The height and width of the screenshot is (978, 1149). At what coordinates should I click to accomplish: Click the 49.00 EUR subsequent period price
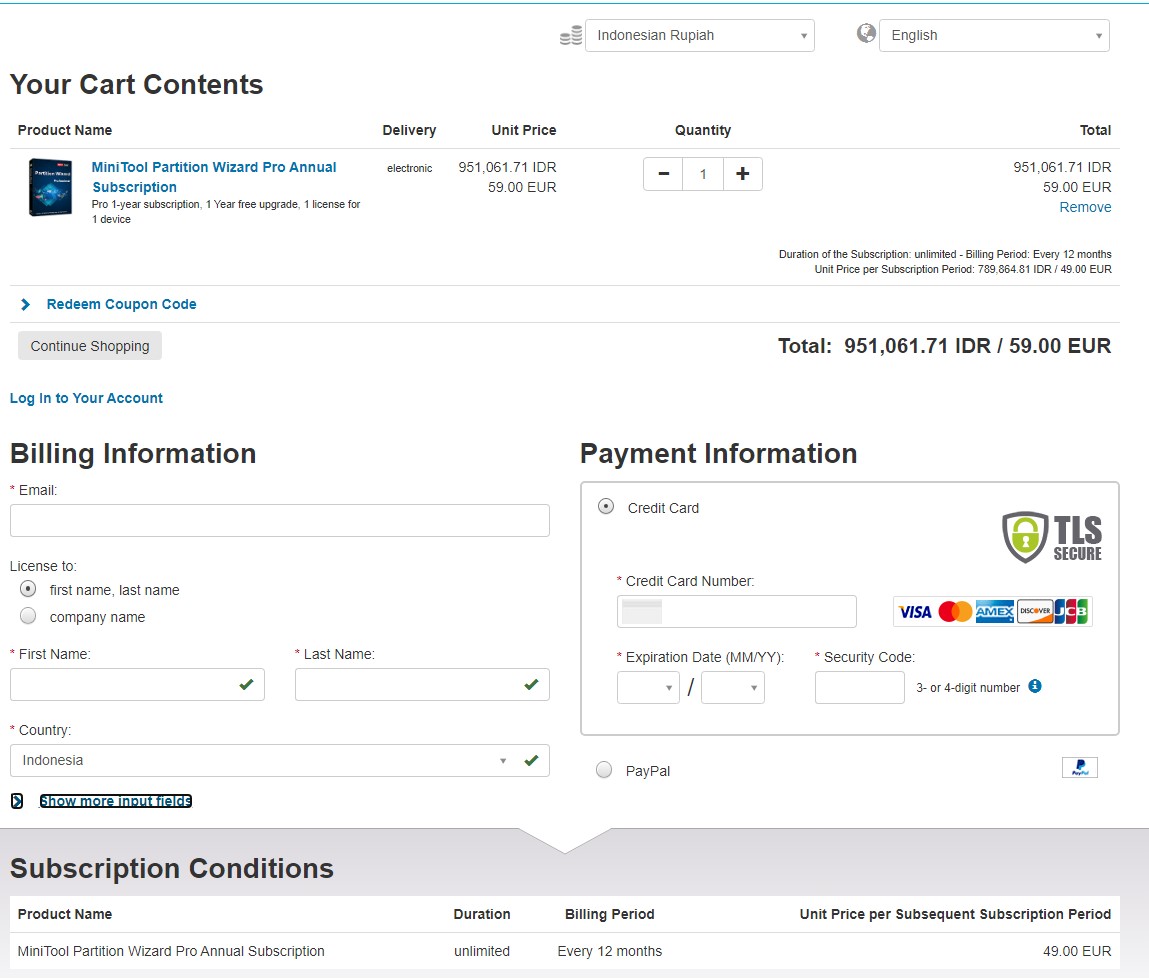pos(1077,951)
